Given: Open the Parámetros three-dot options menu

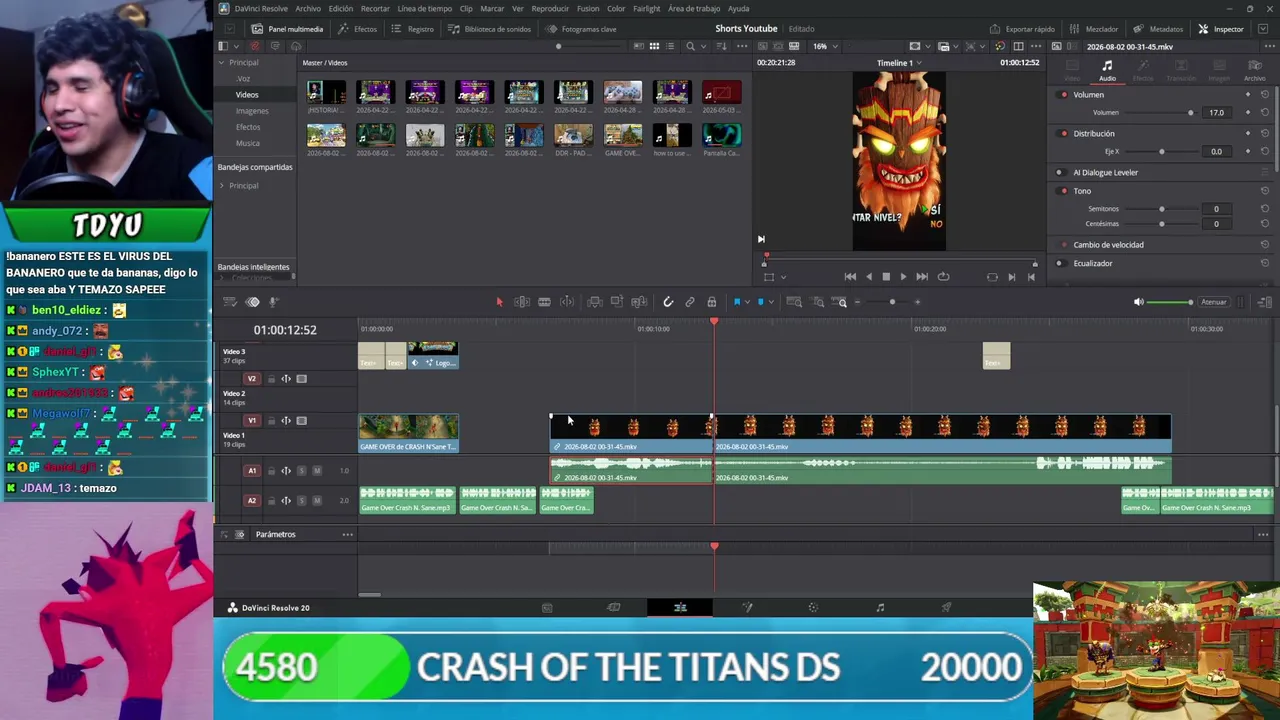Looking at the screenshot, I should pos(347,535).
